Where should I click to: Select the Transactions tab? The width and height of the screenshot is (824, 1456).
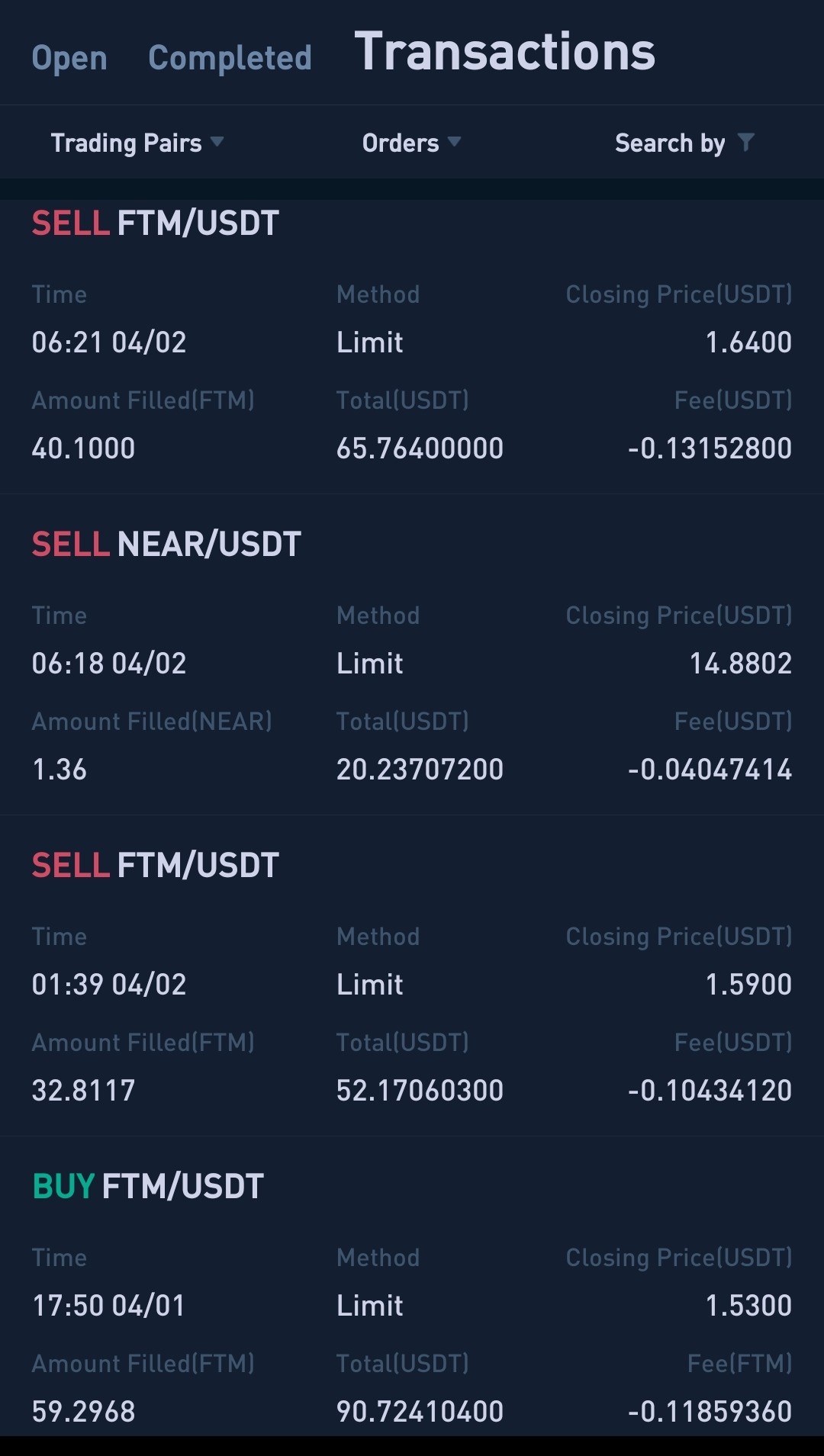(505, 52)
